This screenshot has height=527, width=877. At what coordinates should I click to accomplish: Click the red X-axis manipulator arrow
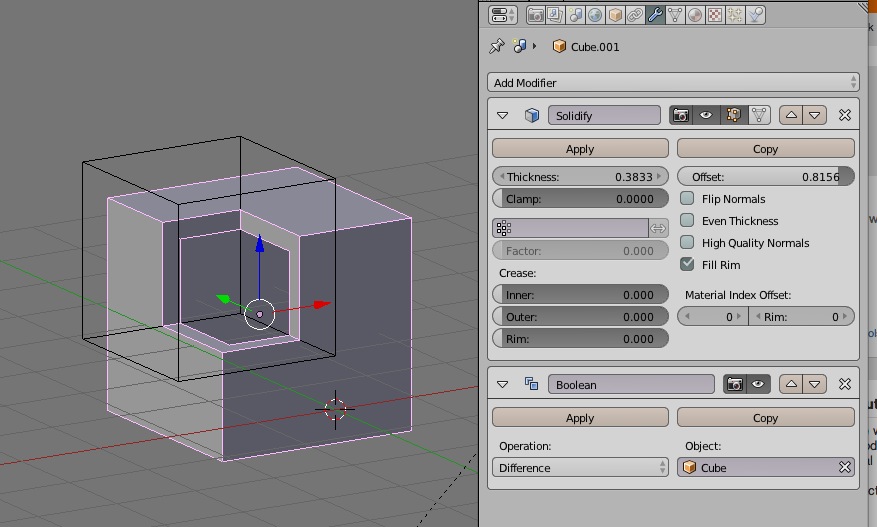click(322, 305)
